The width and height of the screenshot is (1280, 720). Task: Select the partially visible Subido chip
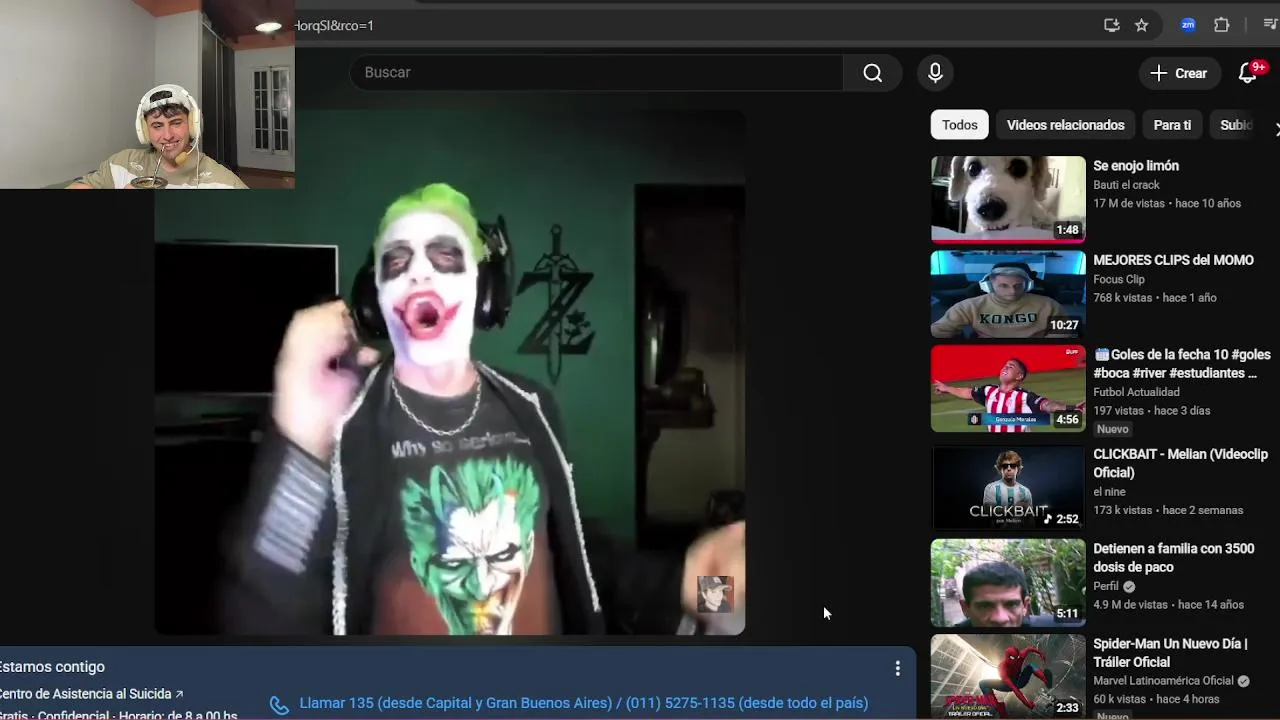tap(1235, 125)
